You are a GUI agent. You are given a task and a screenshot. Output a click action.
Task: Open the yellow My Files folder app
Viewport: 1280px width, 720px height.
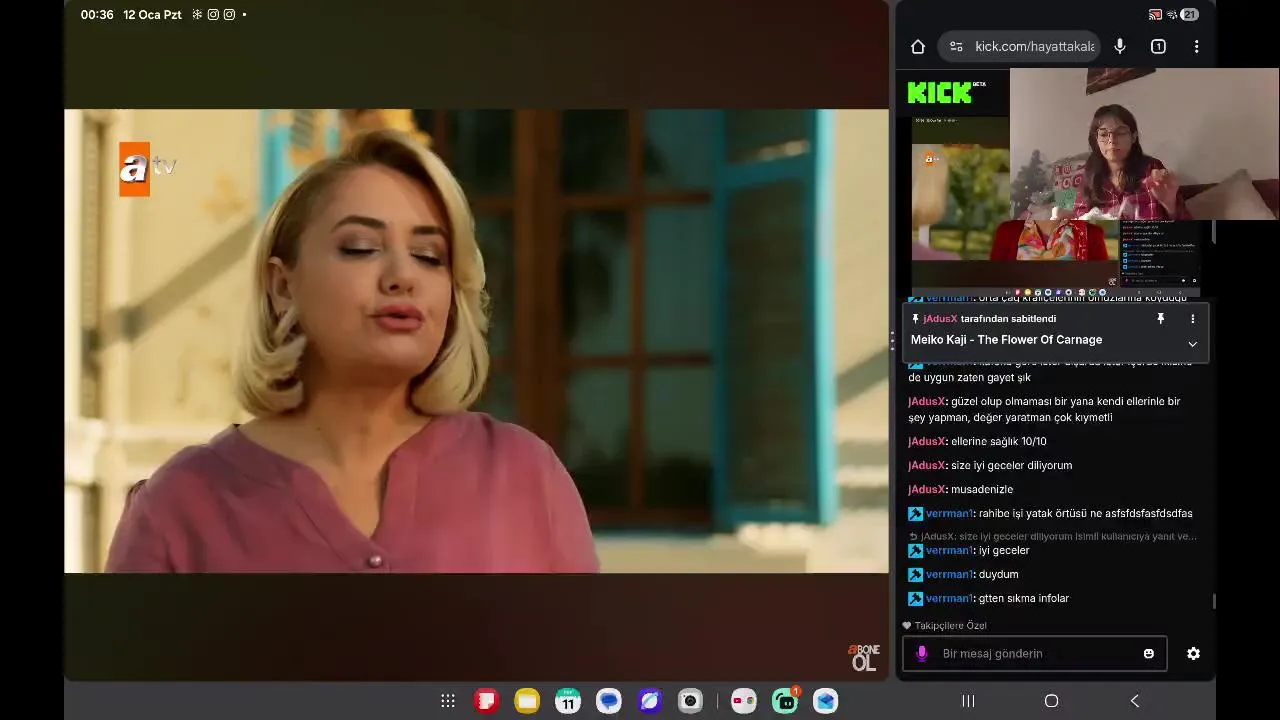(527, 701)
